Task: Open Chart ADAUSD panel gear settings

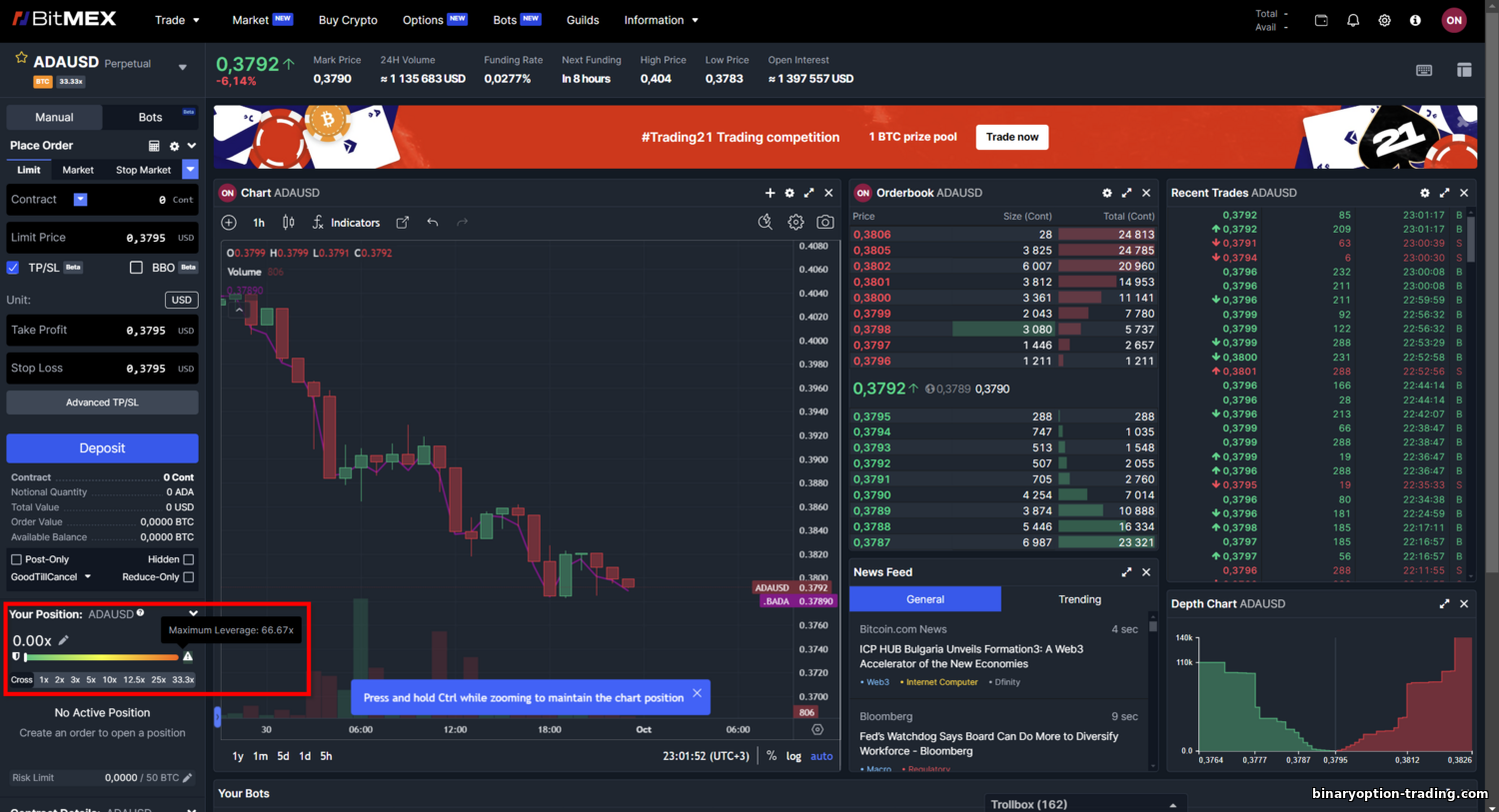Action: click(x=789, y=193)
